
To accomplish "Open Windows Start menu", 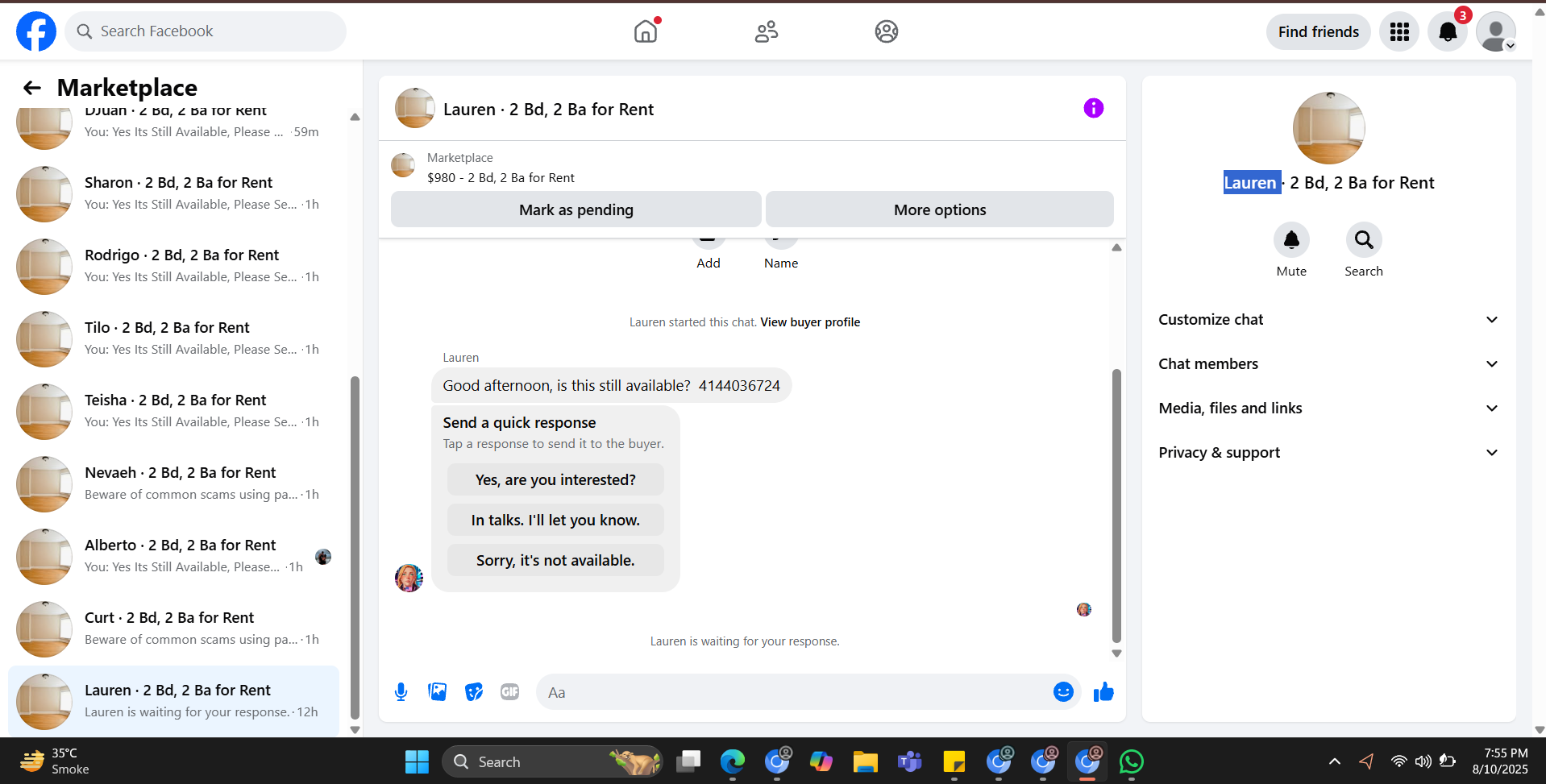I will pos(417,761).
